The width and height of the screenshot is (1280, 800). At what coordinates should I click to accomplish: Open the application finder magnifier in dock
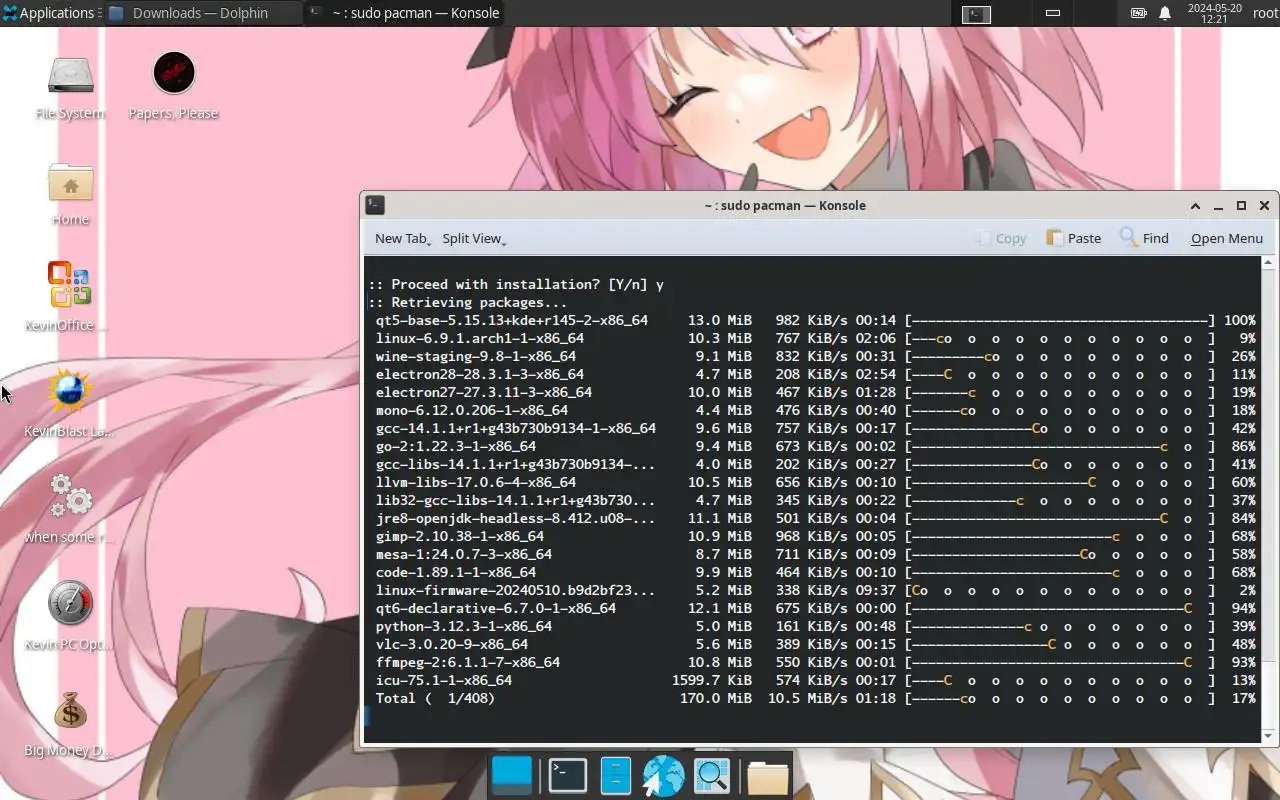point(712,776)
